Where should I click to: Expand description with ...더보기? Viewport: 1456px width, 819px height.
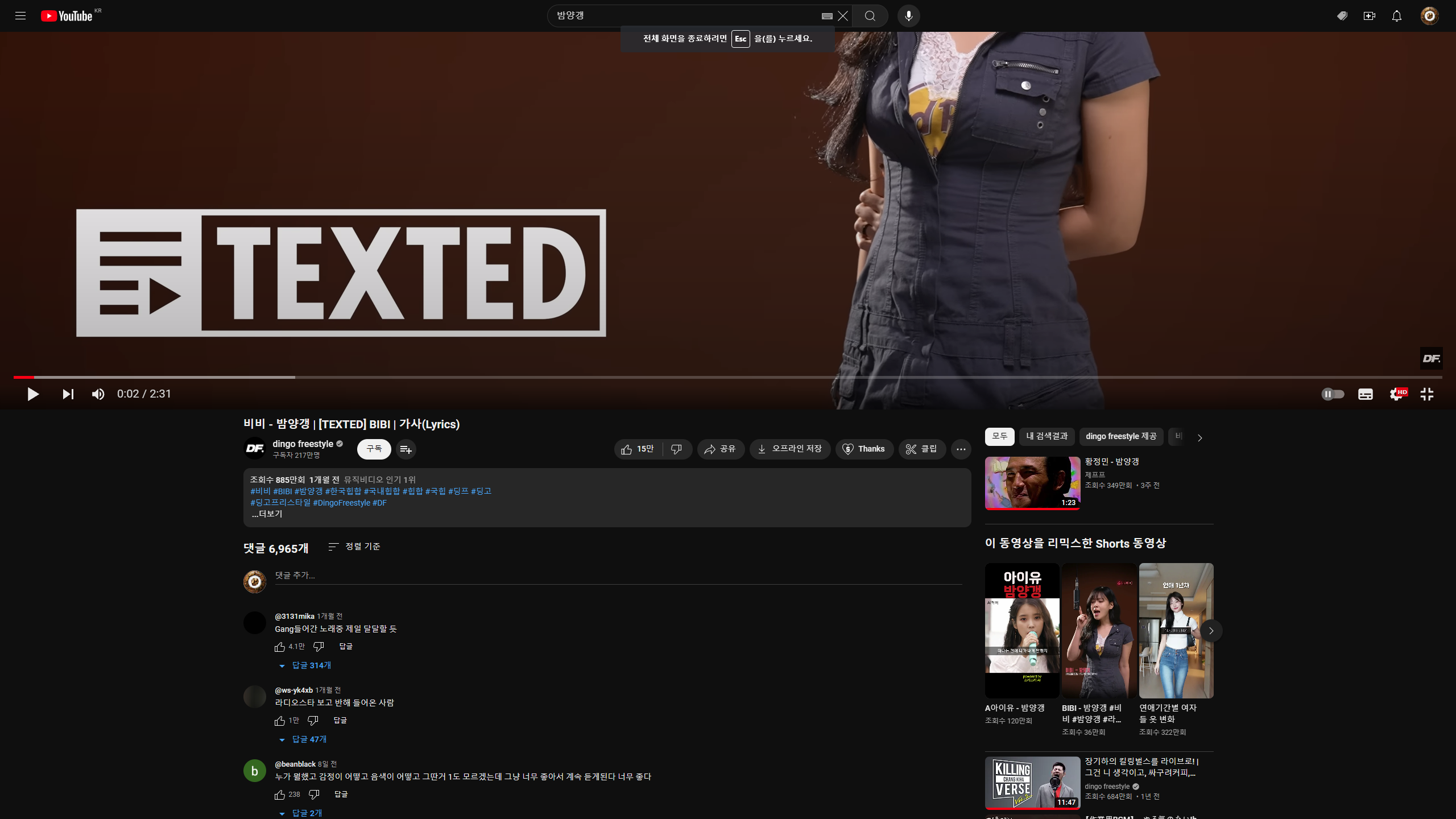pos(267,514)
